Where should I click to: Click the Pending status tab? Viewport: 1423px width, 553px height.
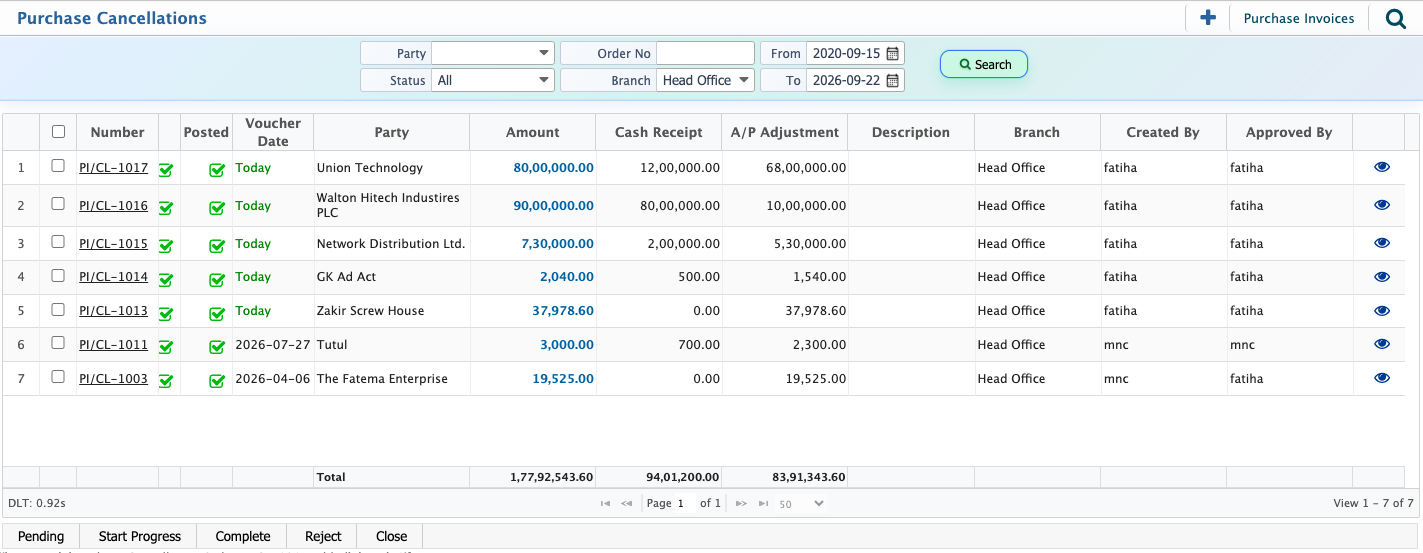[41, 536]
